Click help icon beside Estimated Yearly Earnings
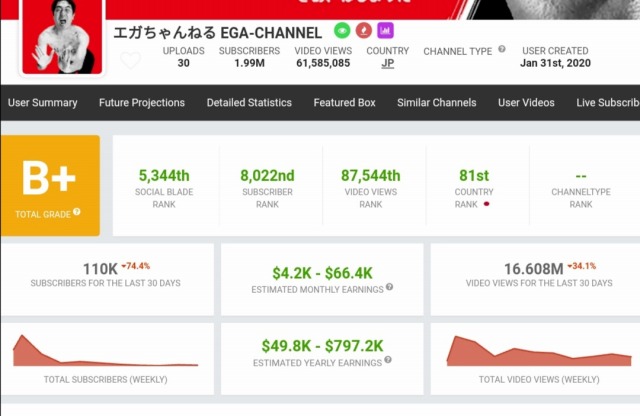 click(388, 360)
